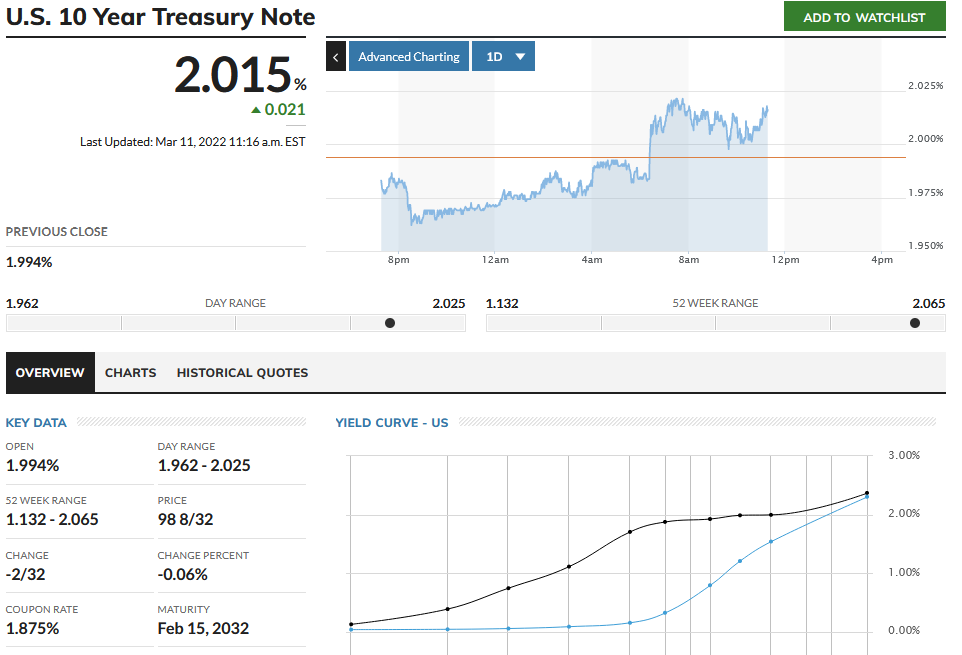This screenshot has height=655, width=962.
Task: Open the Historical Quotes tab
Action: pos(242,372)
